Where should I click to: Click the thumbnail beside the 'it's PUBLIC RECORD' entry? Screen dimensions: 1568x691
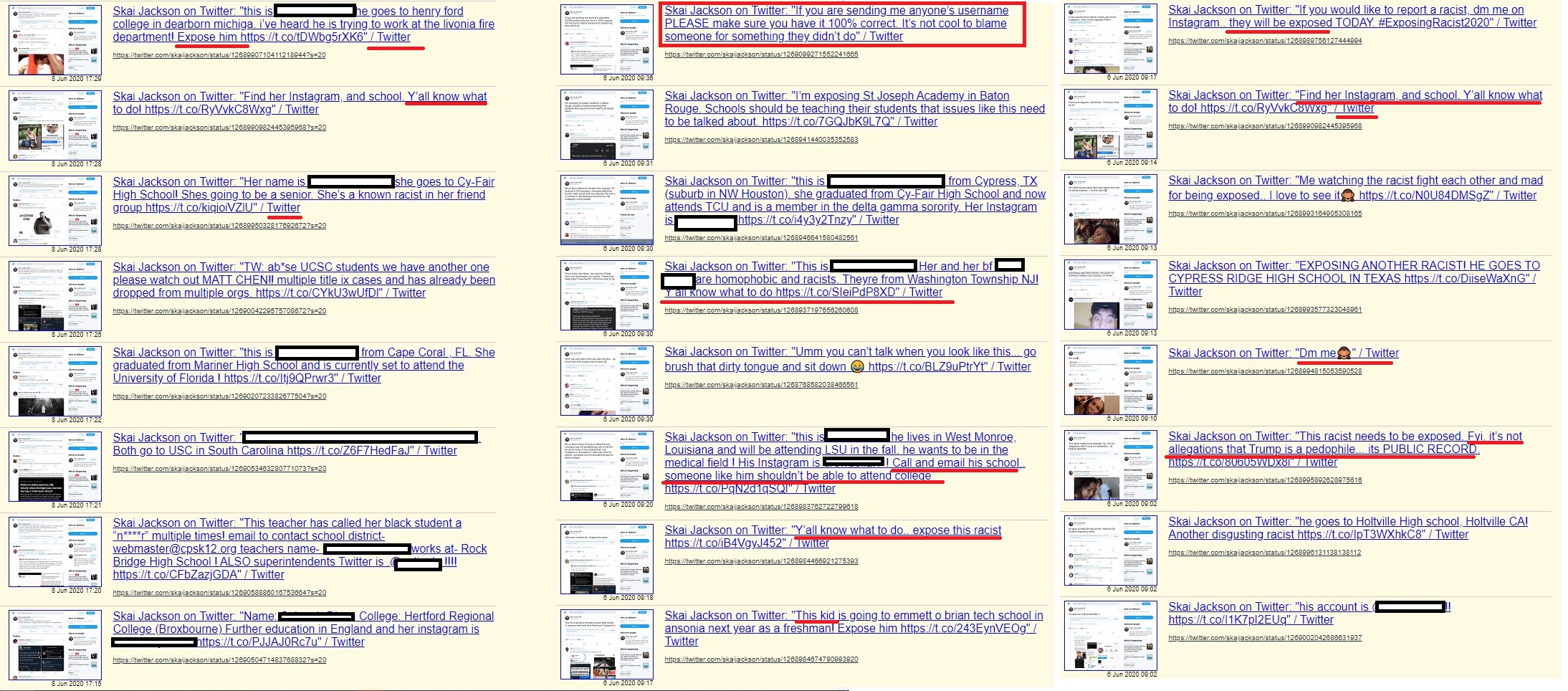pyautogui.click(x=1111, y=464)
